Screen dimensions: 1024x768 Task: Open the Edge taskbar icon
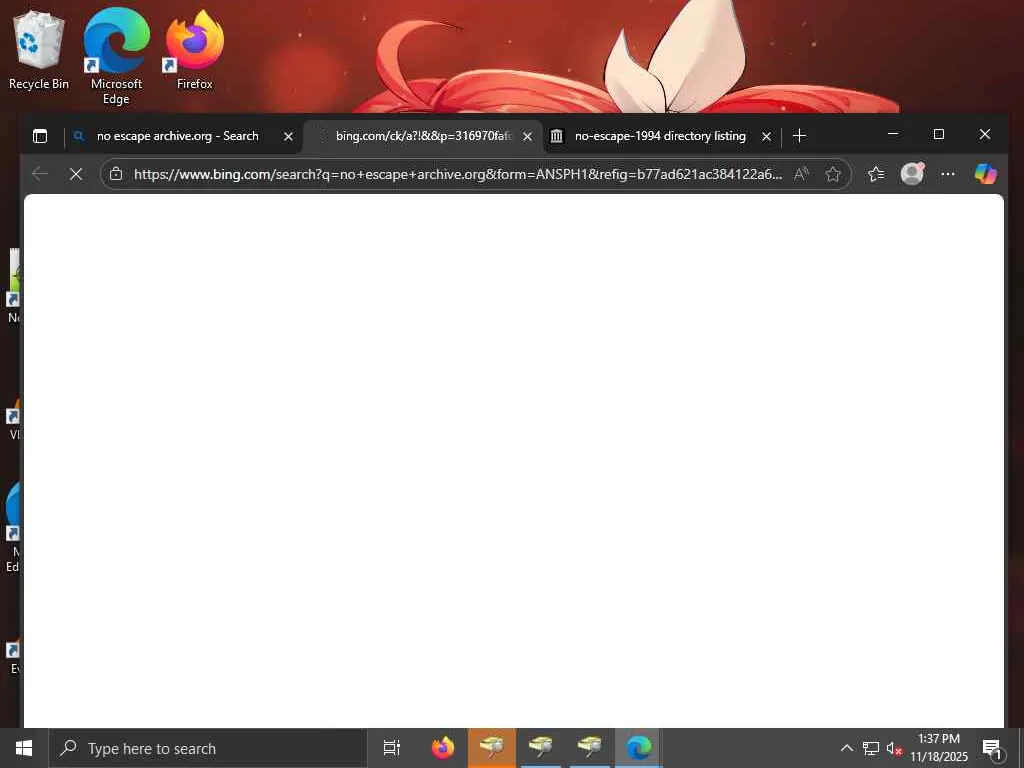(639, 748)
